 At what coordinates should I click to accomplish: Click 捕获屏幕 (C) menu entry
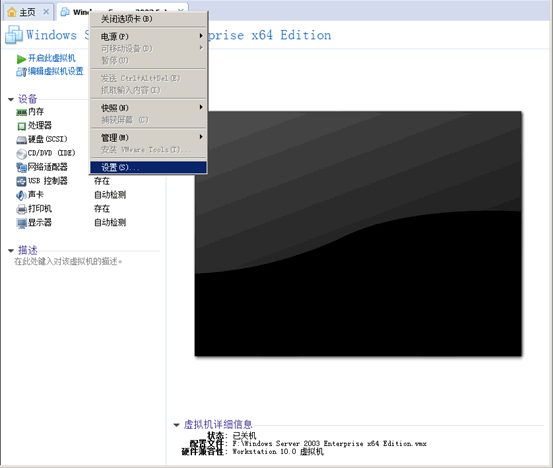click(x=148, y=120)
